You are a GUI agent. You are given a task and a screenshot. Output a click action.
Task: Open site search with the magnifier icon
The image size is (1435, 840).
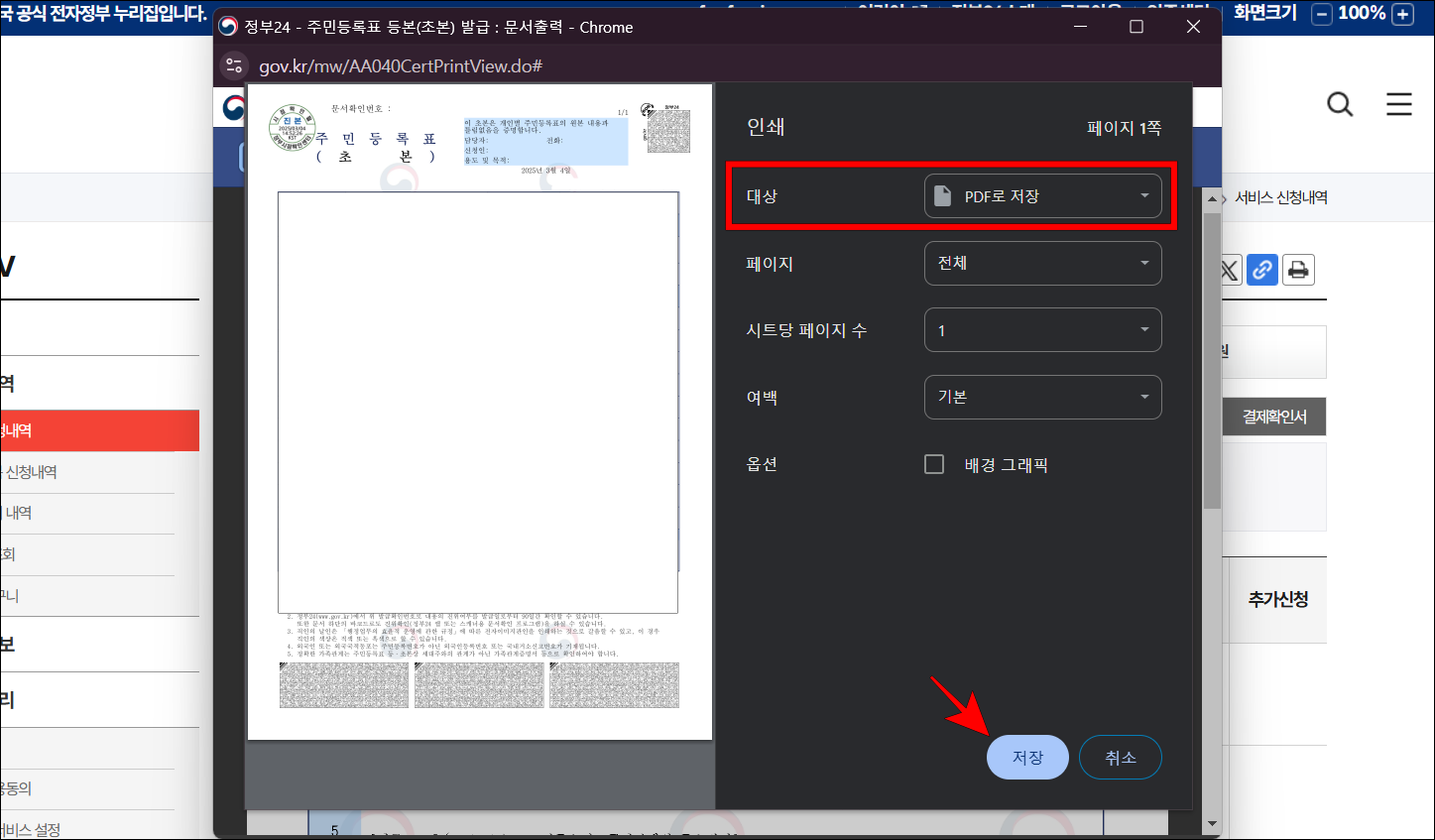(x=1340, y=103)
